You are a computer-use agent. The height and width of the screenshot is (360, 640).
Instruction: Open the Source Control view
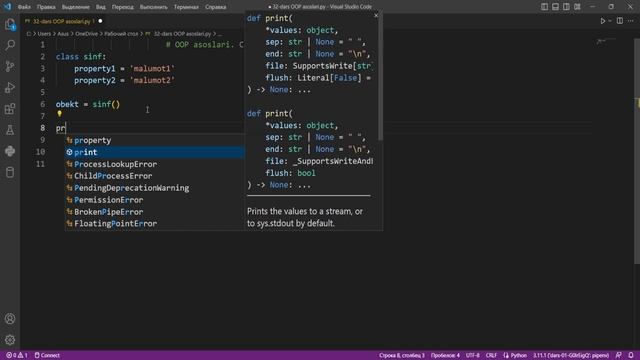coord(10,66)
